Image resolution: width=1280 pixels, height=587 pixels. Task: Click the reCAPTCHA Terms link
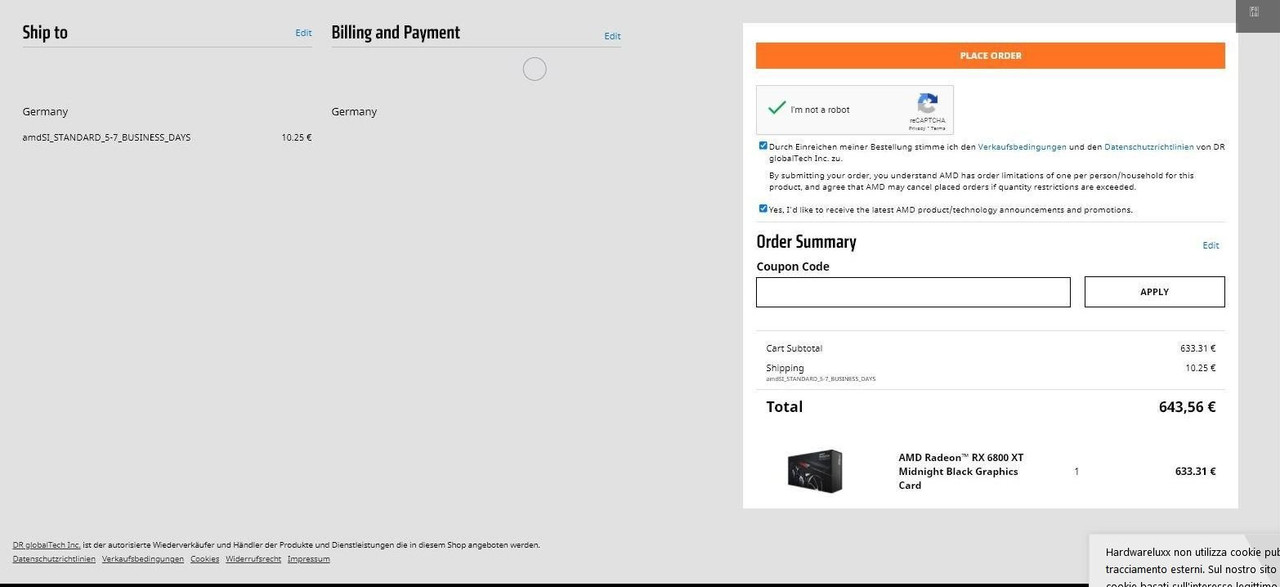tap(938, 128)
